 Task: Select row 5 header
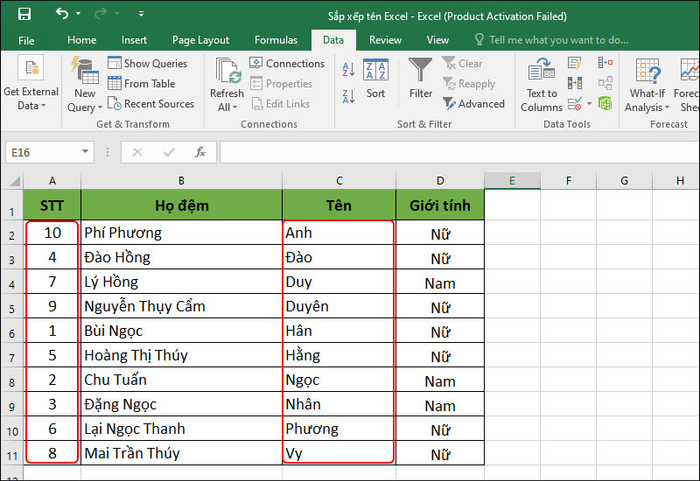tap(12, 306)
